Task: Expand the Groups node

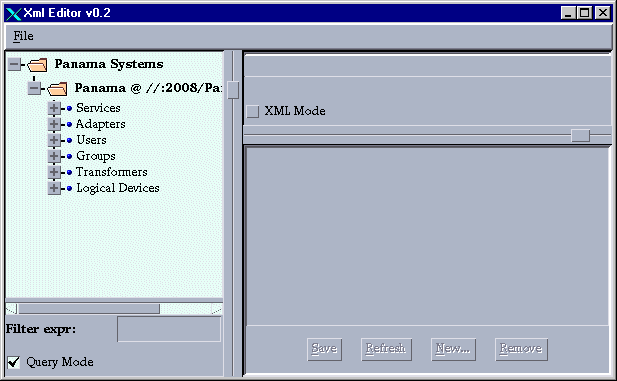Action: [x=54, y=156]
